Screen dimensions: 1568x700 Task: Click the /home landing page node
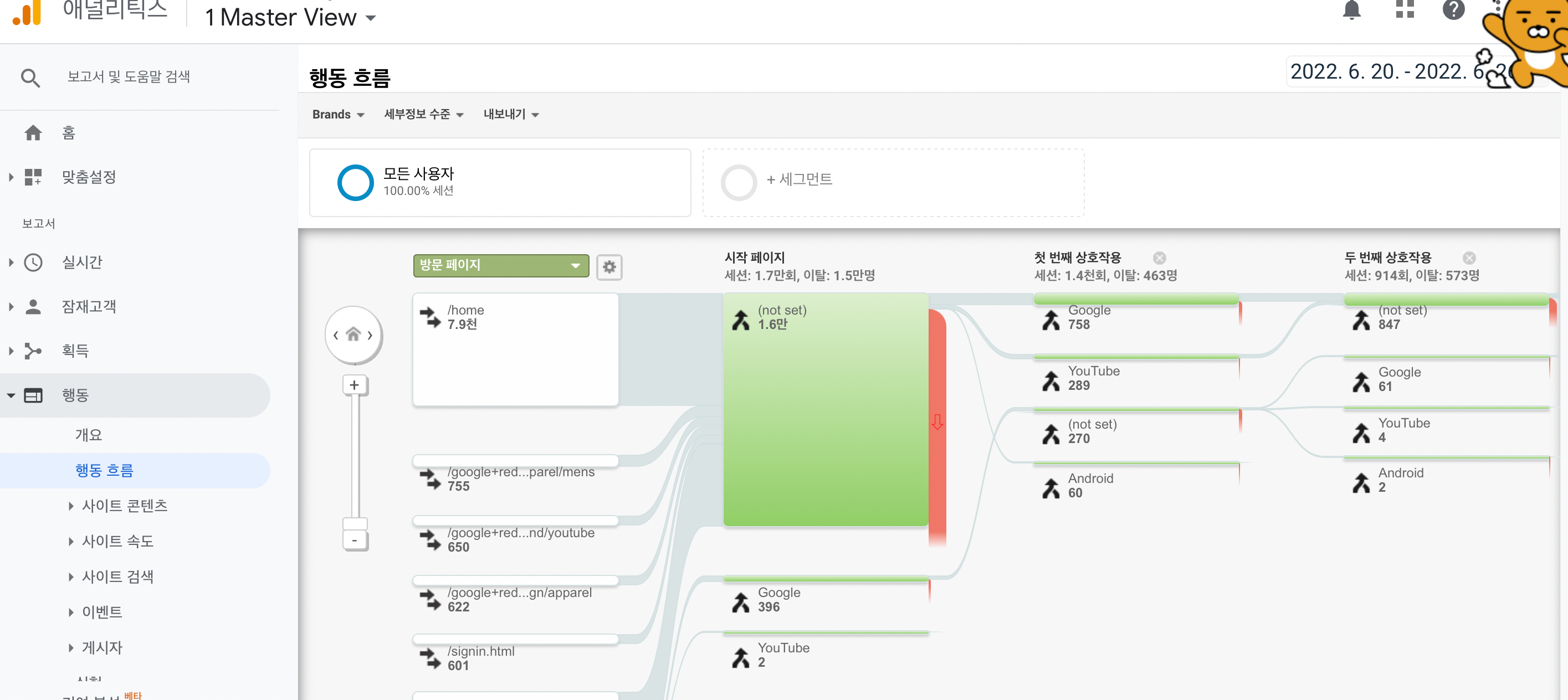[515, 349]
